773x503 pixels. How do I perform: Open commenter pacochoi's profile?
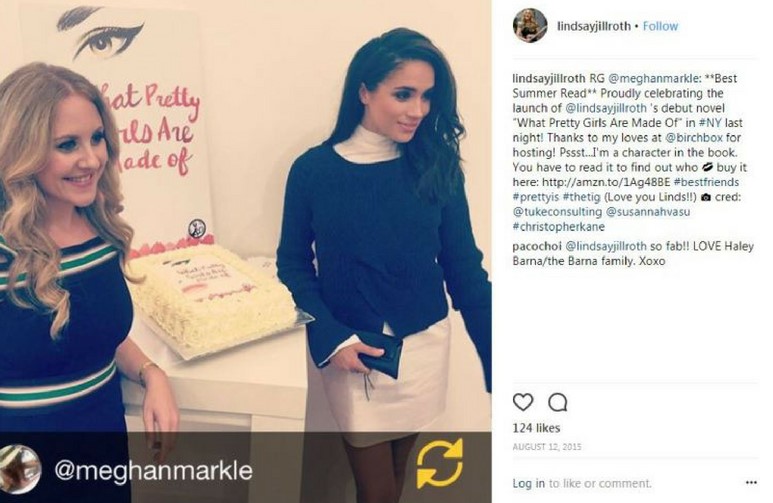537,246
